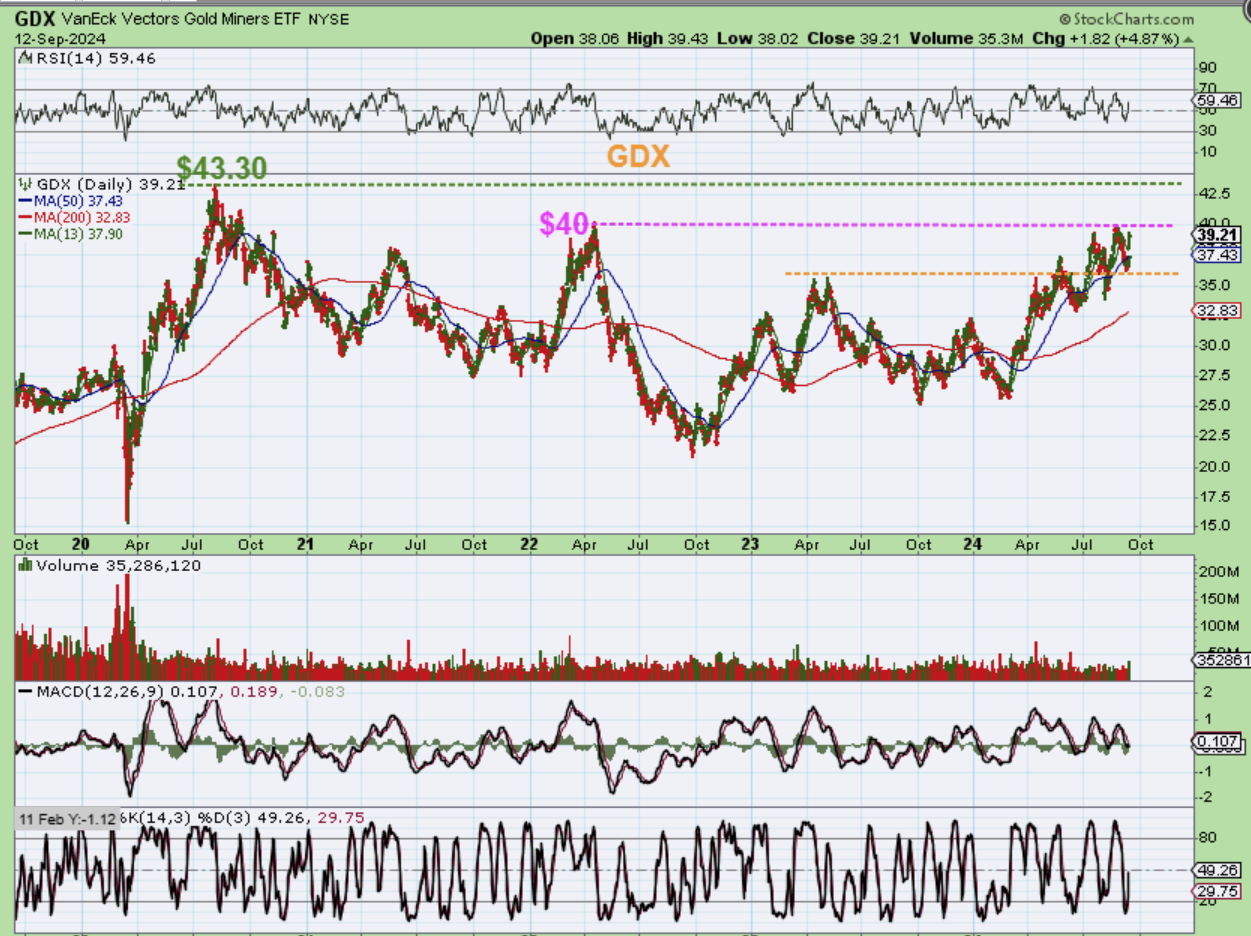Click the '23' year label on time axis
Screen dimensions: 1251x936
point(751,544)
